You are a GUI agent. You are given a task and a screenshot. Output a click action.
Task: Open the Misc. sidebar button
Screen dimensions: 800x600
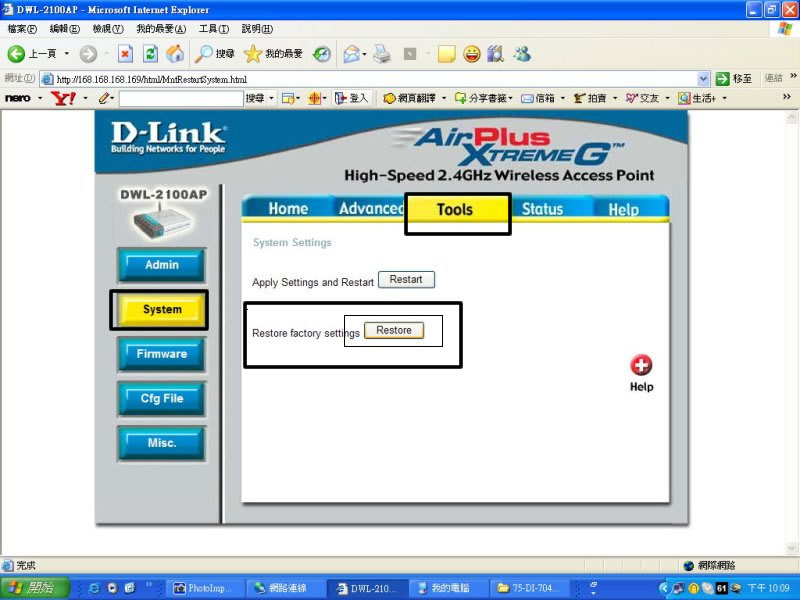162,443
